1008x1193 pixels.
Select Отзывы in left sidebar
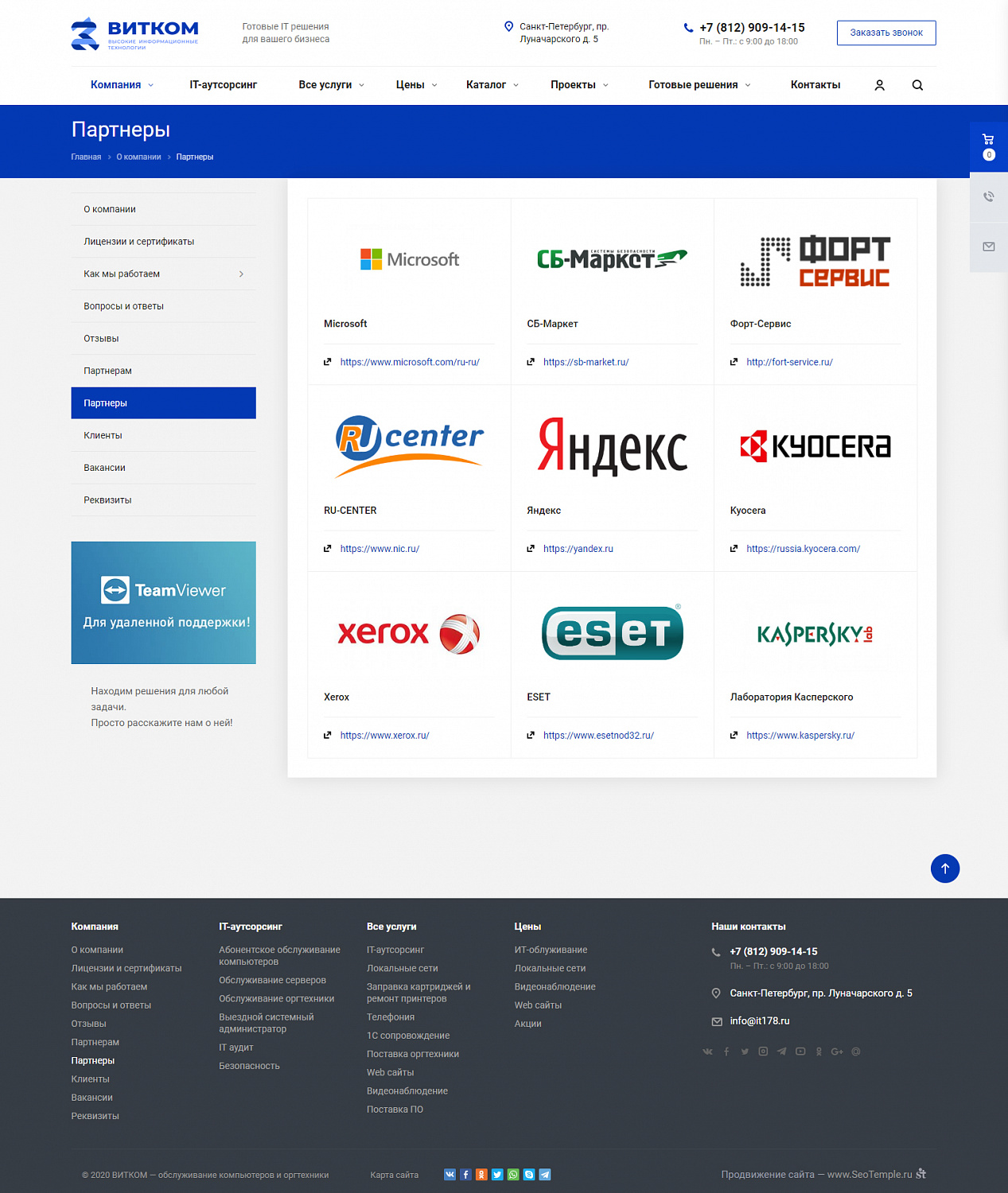163,339
